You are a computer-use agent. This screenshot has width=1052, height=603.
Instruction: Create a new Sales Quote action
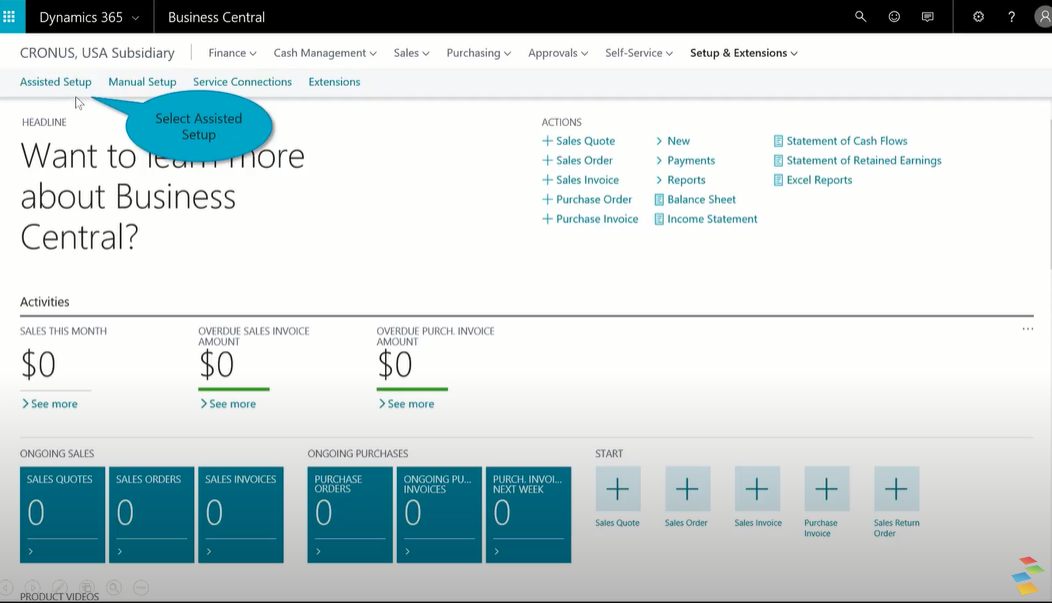(x=578, y=141)
